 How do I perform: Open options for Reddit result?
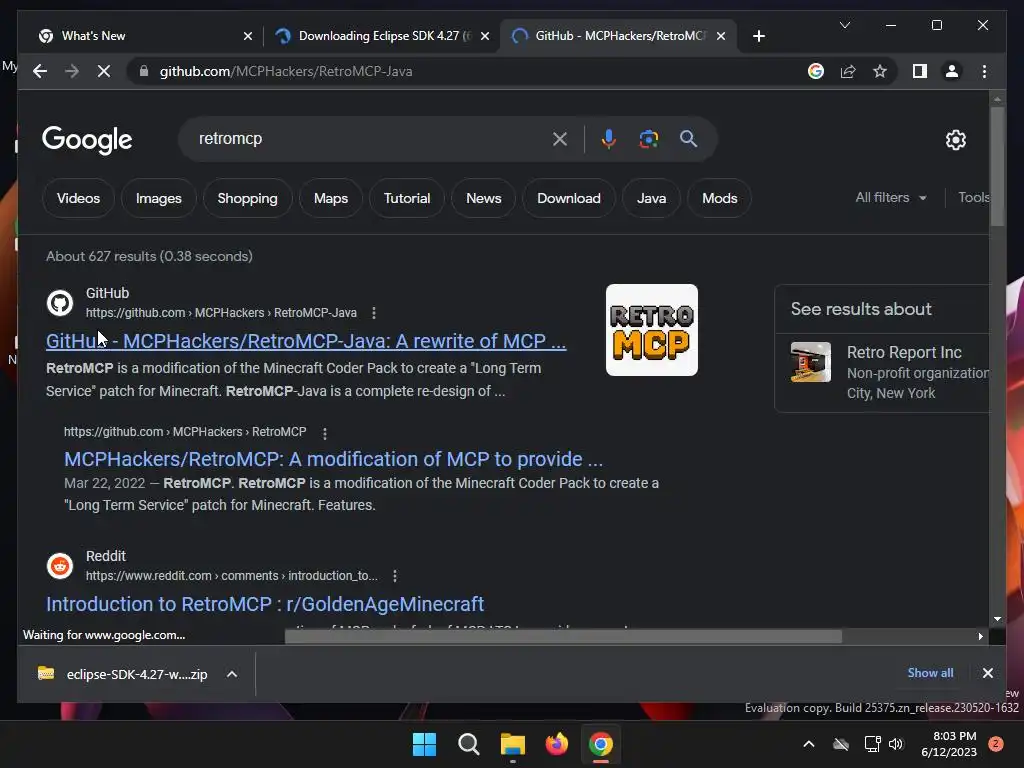point(394,576)
